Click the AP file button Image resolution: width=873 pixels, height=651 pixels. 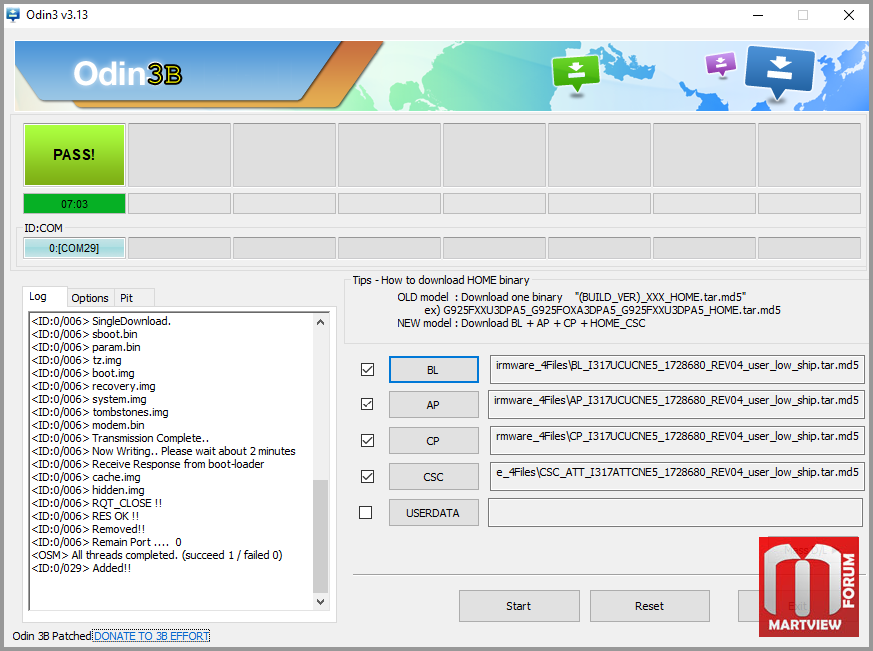[x=433, y=405]
